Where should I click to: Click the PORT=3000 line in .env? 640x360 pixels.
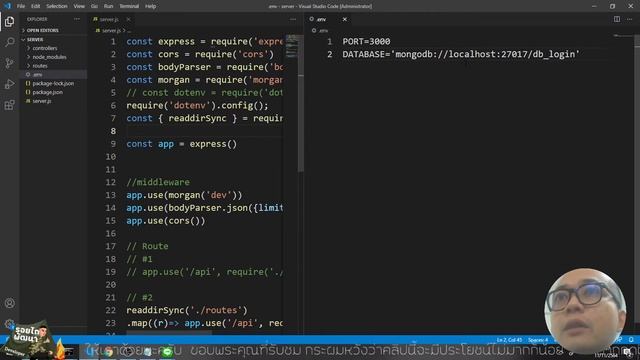pos(366,42)
